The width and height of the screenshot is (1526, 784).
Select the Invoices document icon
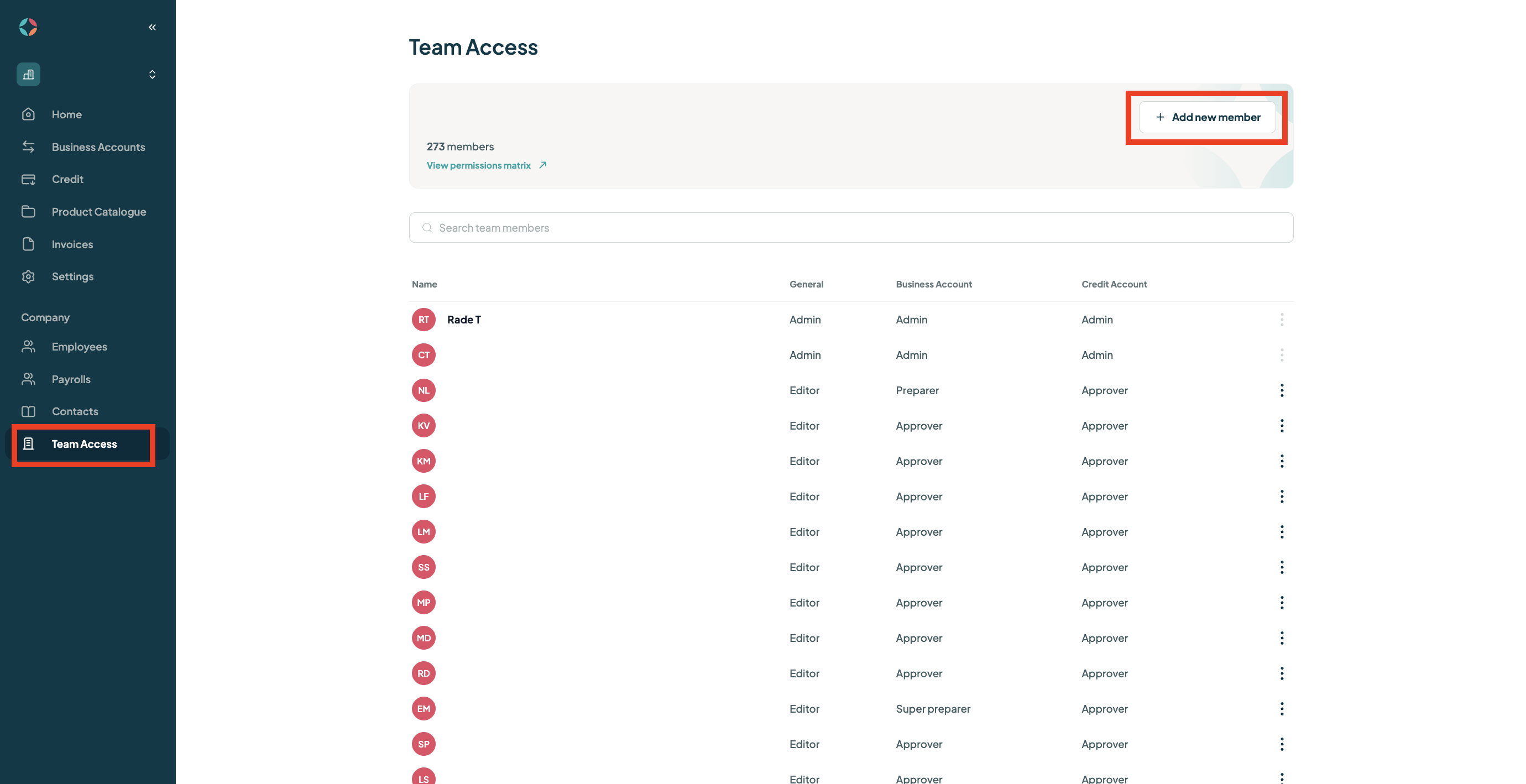pos(28,244)
